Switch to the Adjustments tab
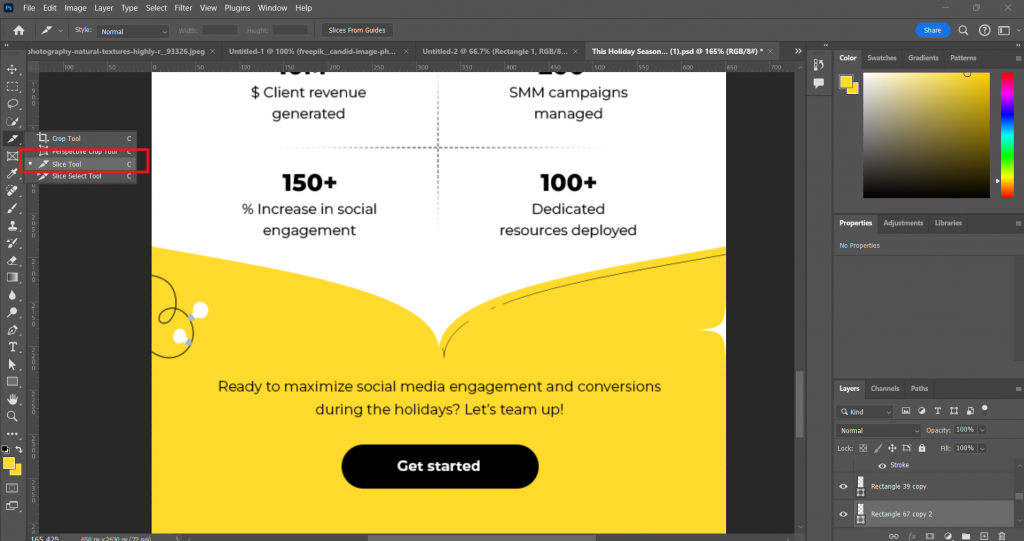The width and height of the screenshot is (1024, 541). [x=903, y=223]
